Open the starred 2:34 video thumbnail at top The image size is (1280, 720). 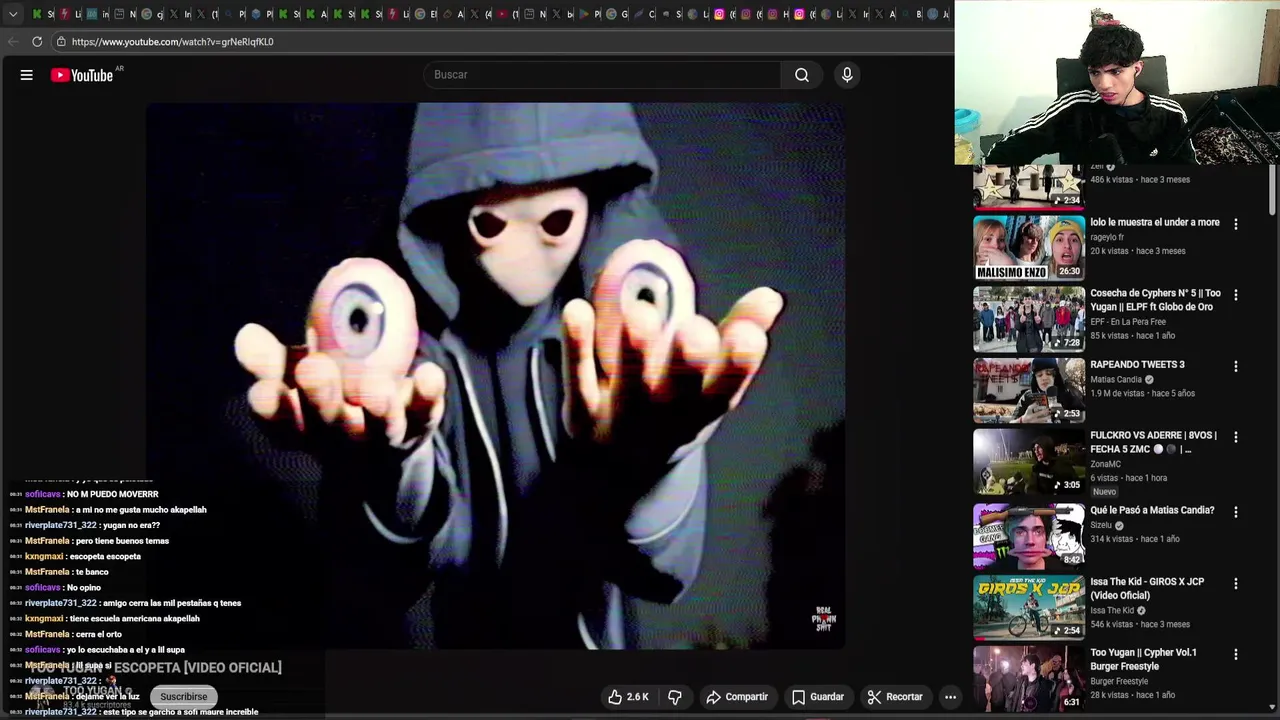(1029, 187)
